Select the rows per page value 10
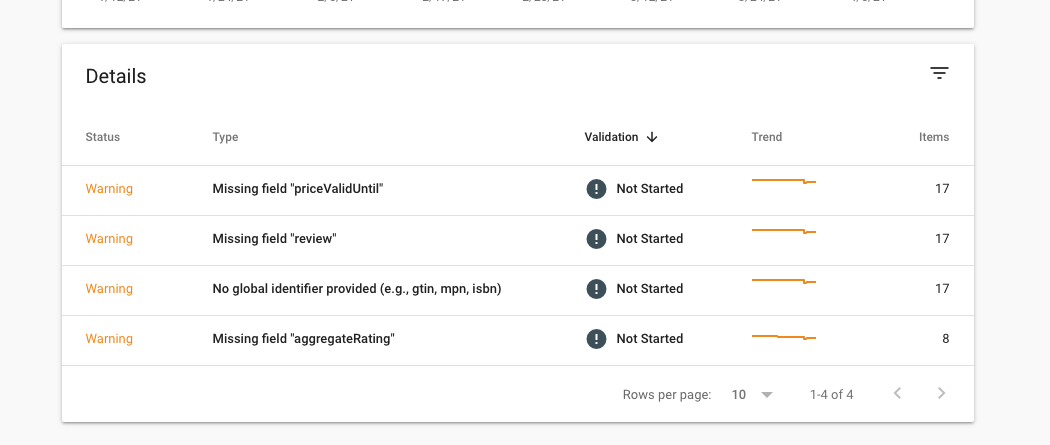 [739, 395]
